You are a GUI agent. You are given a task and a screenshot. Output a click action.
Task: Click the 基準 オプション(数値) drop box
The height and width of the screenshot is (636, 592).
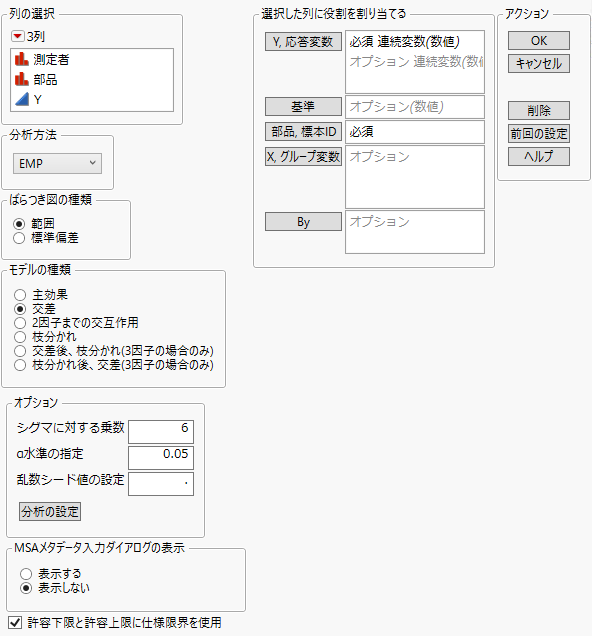click(x=415, y=107)
